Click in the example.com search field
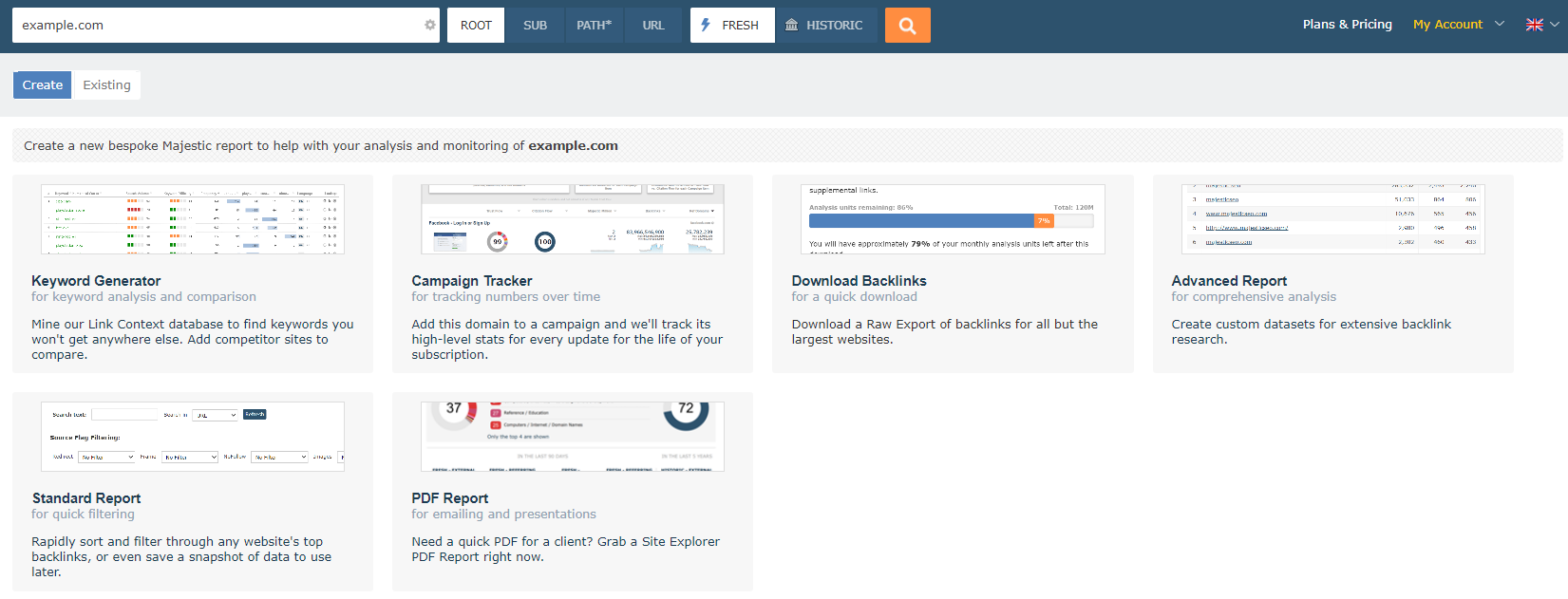The height and width of the screenshot is (599, 1568). 218,26
